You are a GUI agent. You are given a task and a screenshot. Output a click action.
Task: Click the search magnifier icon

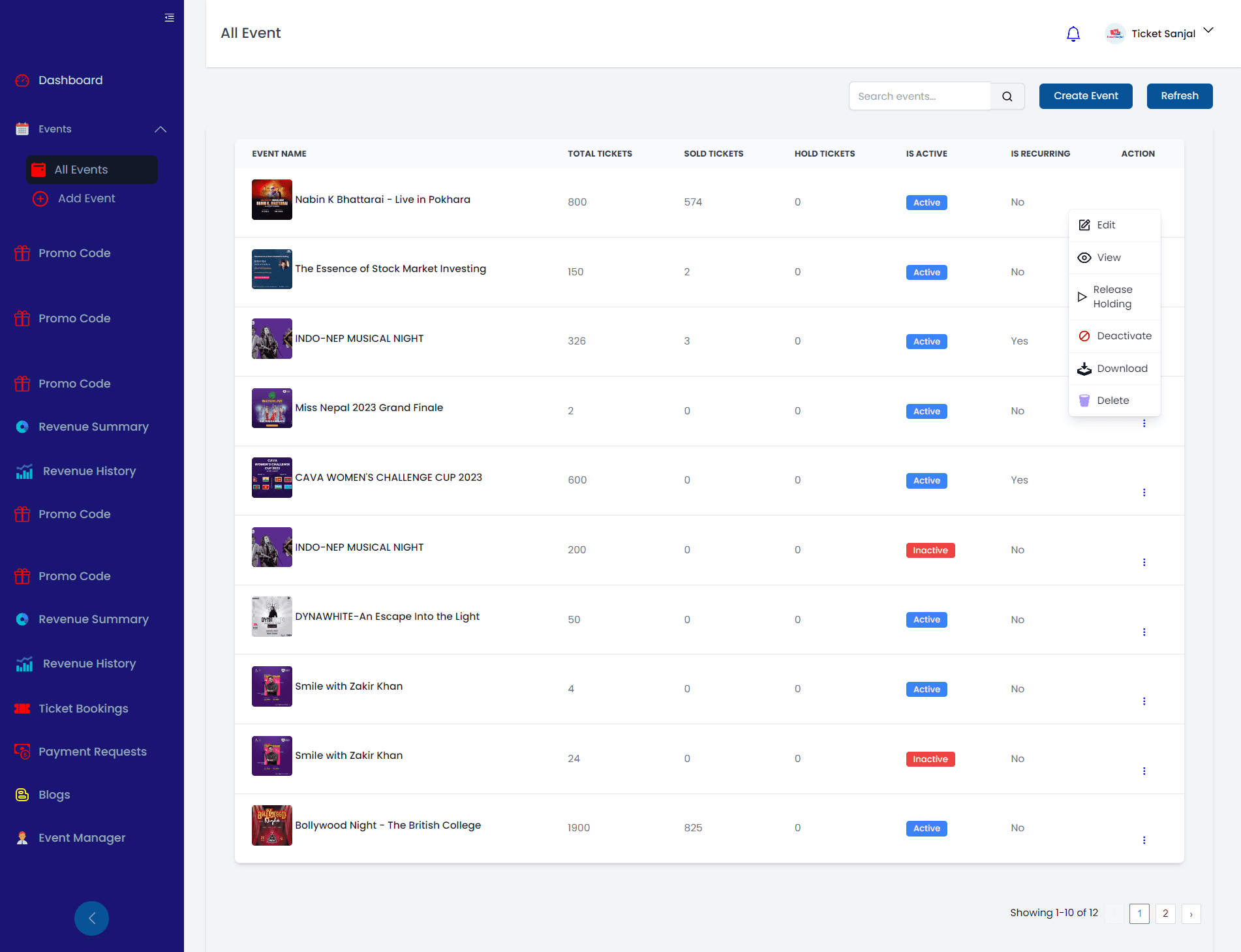[x=1007, y=97]
